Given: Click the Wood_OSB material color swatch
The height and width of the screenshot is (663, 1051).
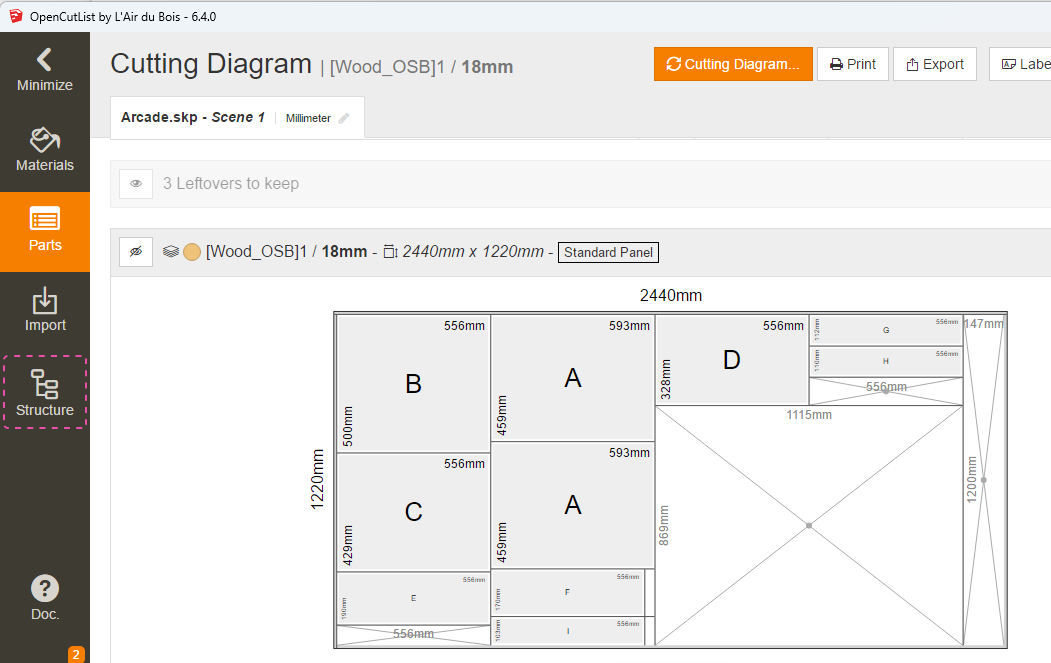Looking at the screenshot, I should coord(192,252).
